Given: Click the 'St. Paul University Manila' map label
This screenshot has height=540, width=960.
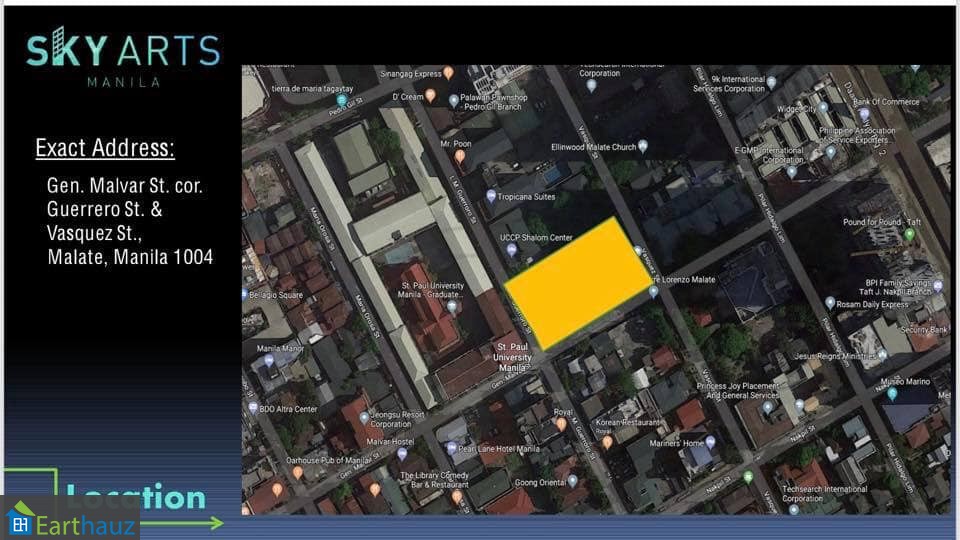Looking at the screenshot, I should point(512,357).
